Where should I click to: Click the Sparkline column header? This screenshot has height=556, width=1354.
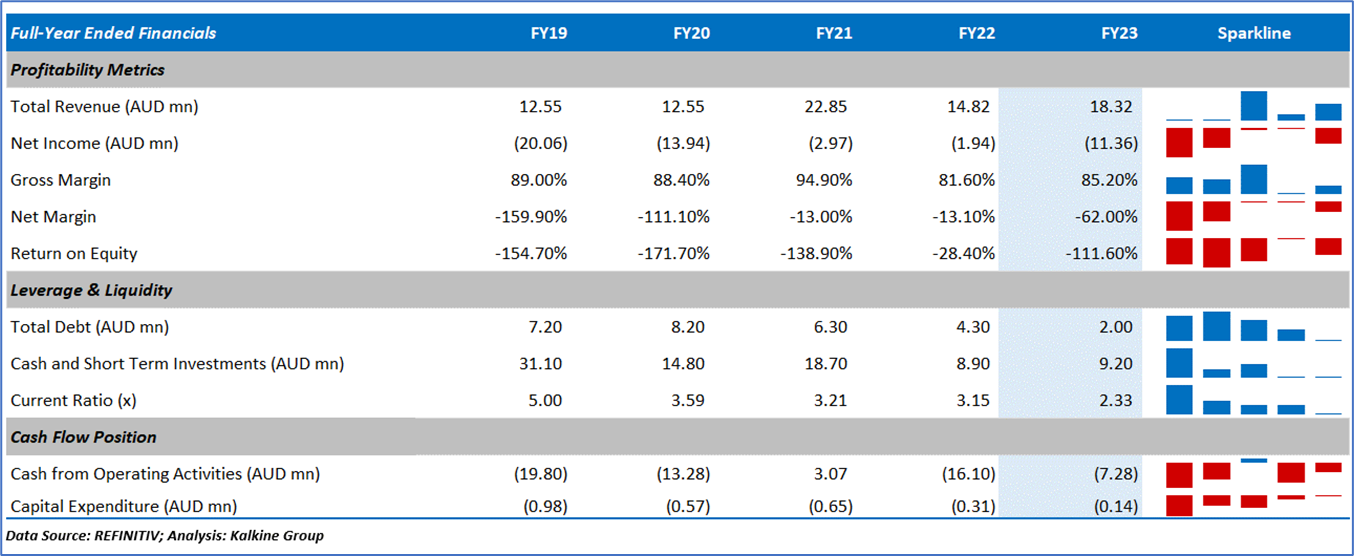[1253, 33]
